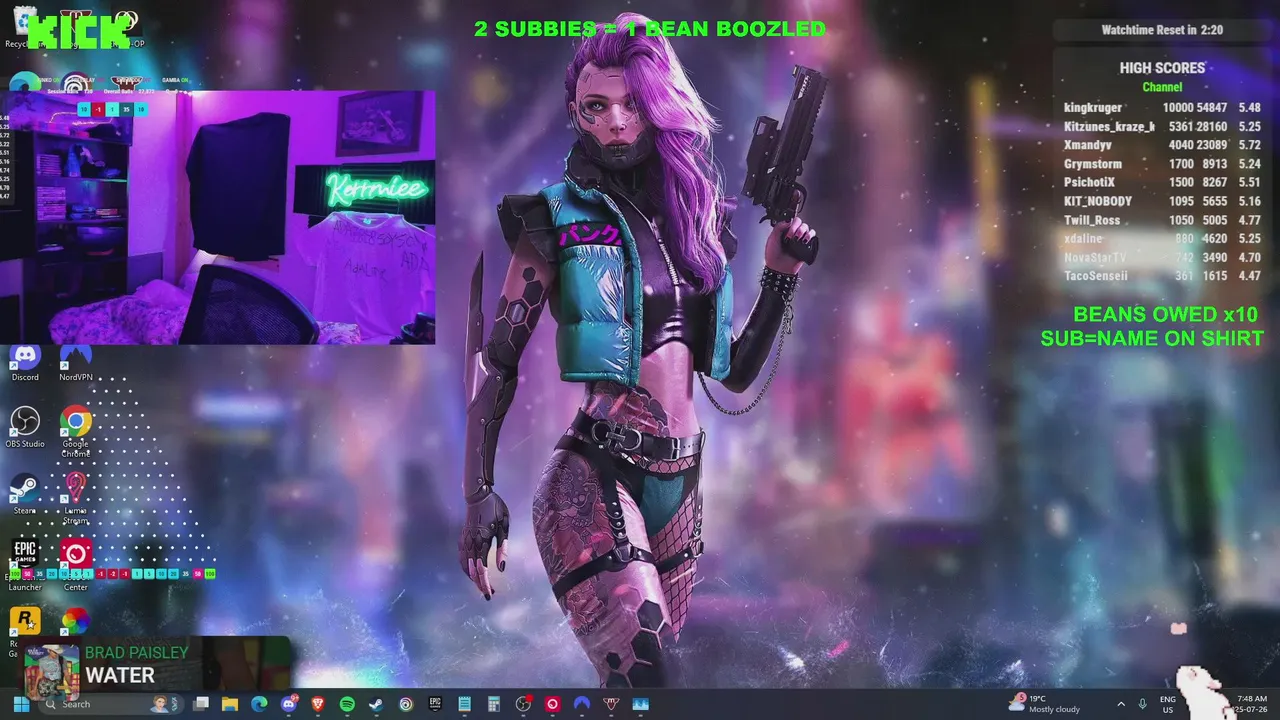The height and width of the screenshot is (720, 1280).
Task: Select the Google Chrome desktop shortcut
Action: [76, 432]
